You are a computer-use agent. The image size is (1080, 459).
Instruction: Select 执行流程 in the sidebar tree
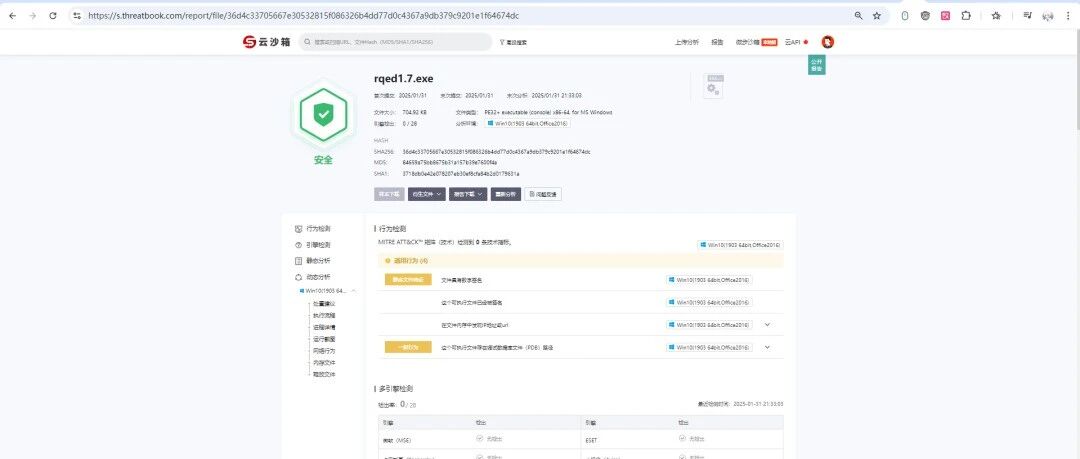pyautogui.click(x=324, y=315)
